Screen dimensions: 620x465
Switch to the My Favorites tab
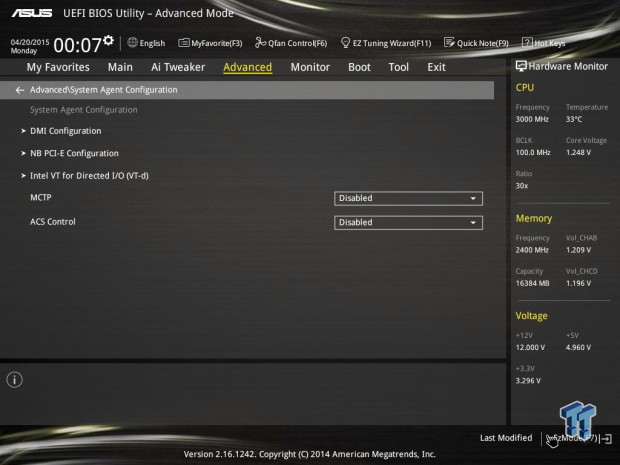coord(58,67)
